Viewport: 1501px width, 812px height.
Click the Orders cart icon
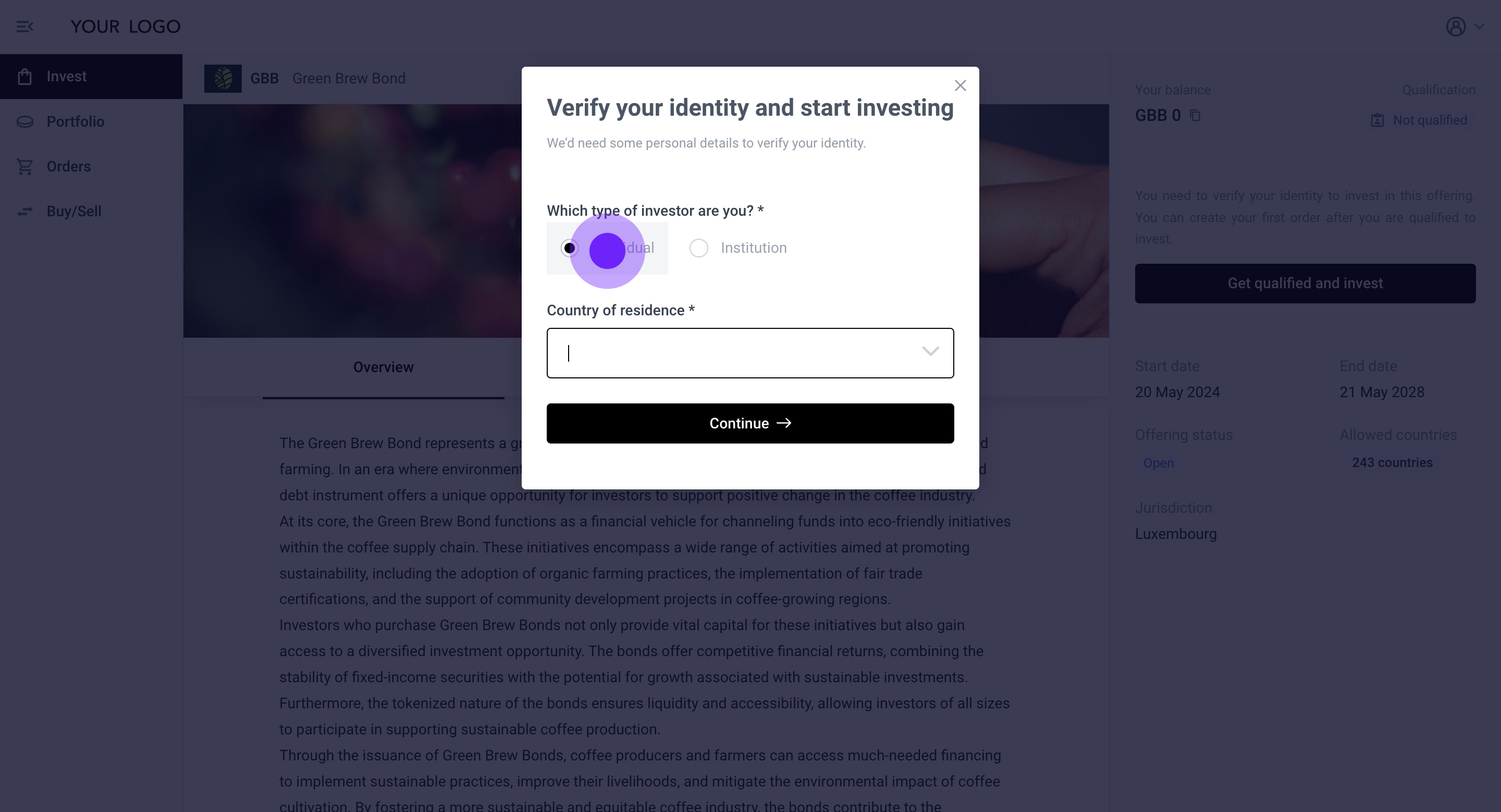24,167
